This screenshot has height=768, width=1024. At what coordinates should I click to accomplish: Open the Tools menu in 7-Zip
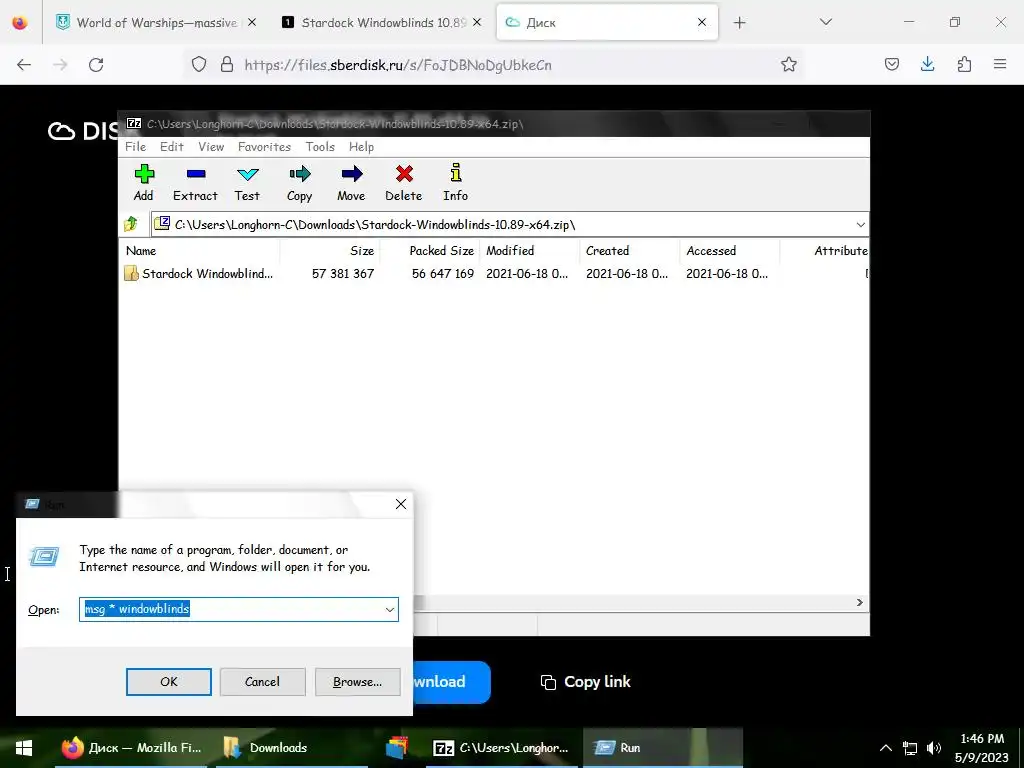click(x=320, y=147)
